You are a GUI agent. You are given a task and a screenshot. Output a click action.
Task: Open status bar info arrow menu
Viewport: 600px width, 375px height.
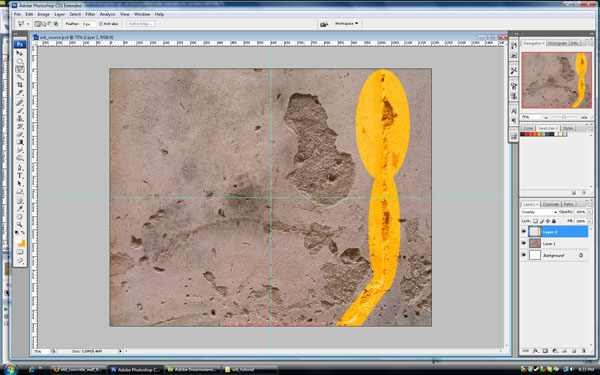pyautogui.click(x=120, y=351)
